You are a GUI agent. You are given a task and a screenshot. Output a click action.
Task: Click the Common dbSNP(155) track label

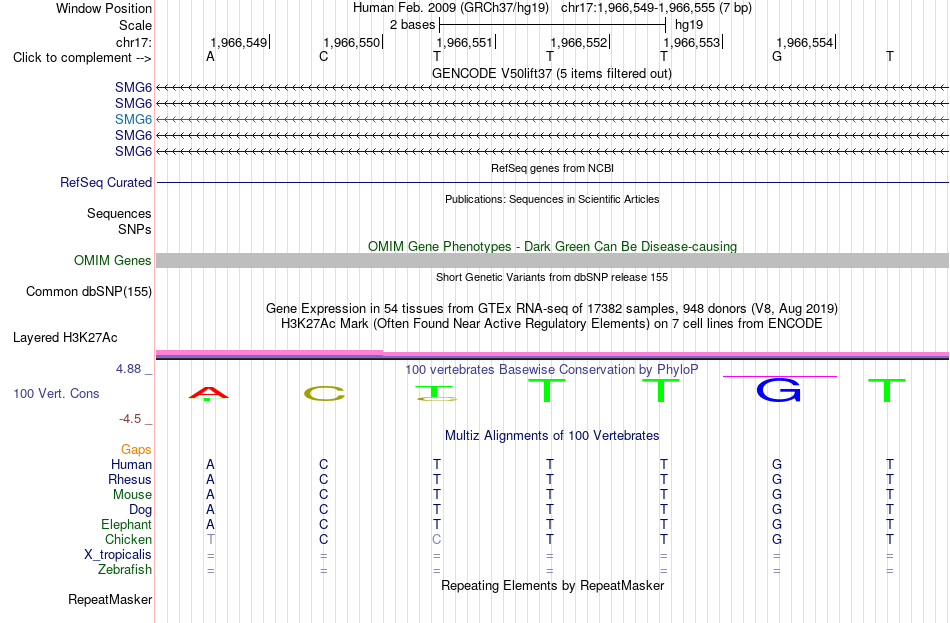coord(89,292)
